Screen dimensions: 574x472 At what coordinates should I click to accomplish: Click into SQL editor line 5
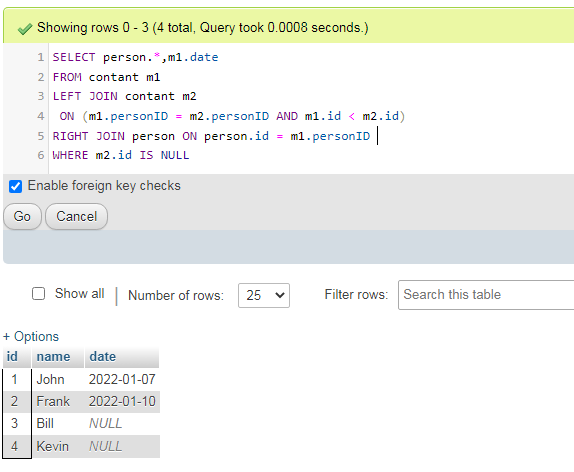coord(212,136)
